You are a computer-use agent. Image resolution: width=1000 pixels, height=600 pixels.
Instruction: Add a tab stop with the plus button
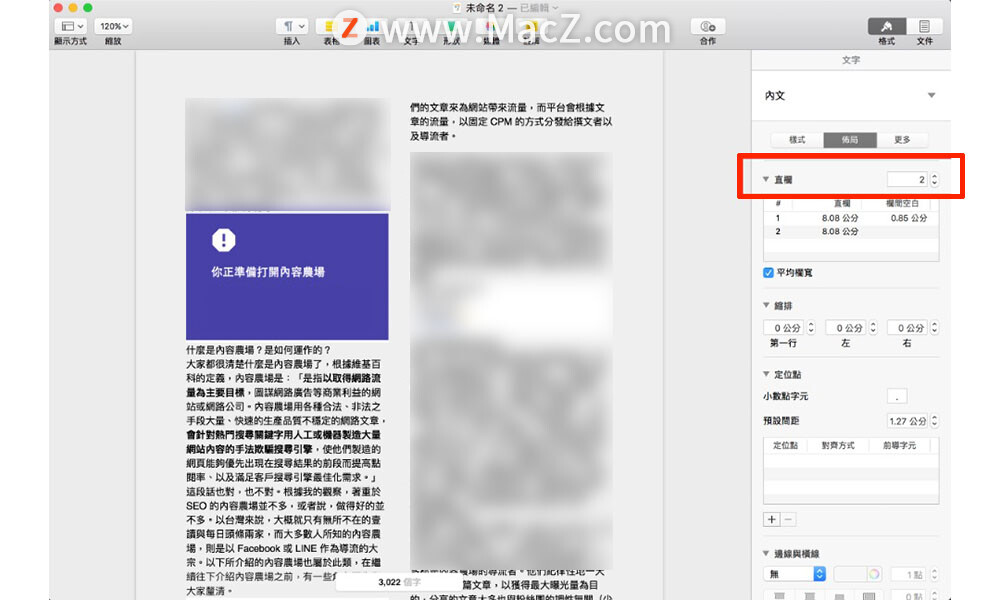click(772, 520)
